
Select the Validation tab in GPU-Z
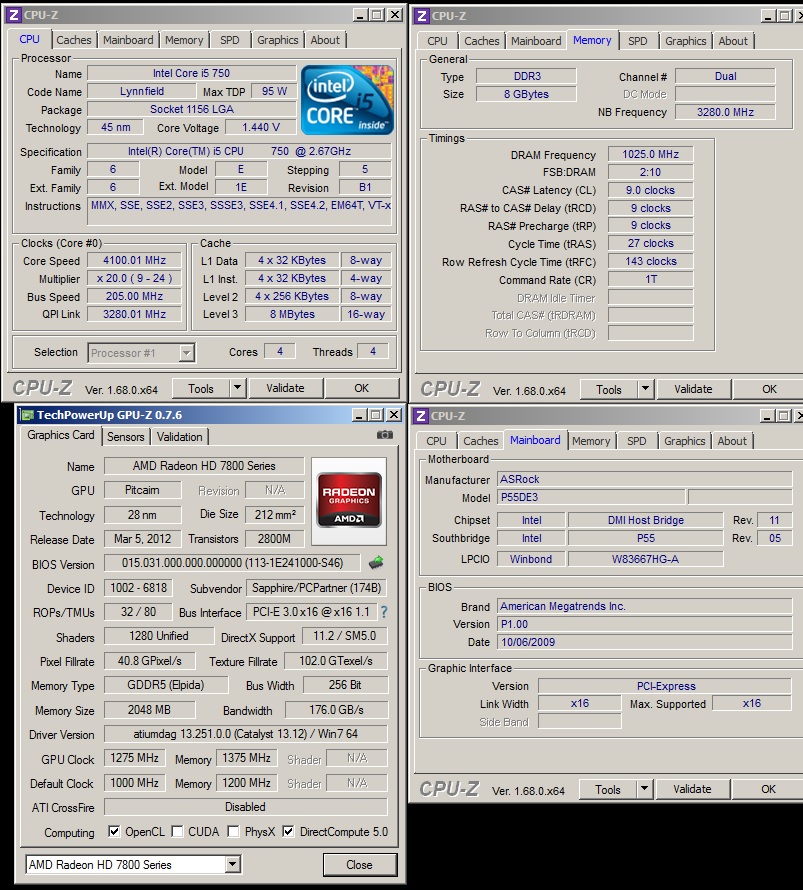pyautogui.click(x=179, y=436)
